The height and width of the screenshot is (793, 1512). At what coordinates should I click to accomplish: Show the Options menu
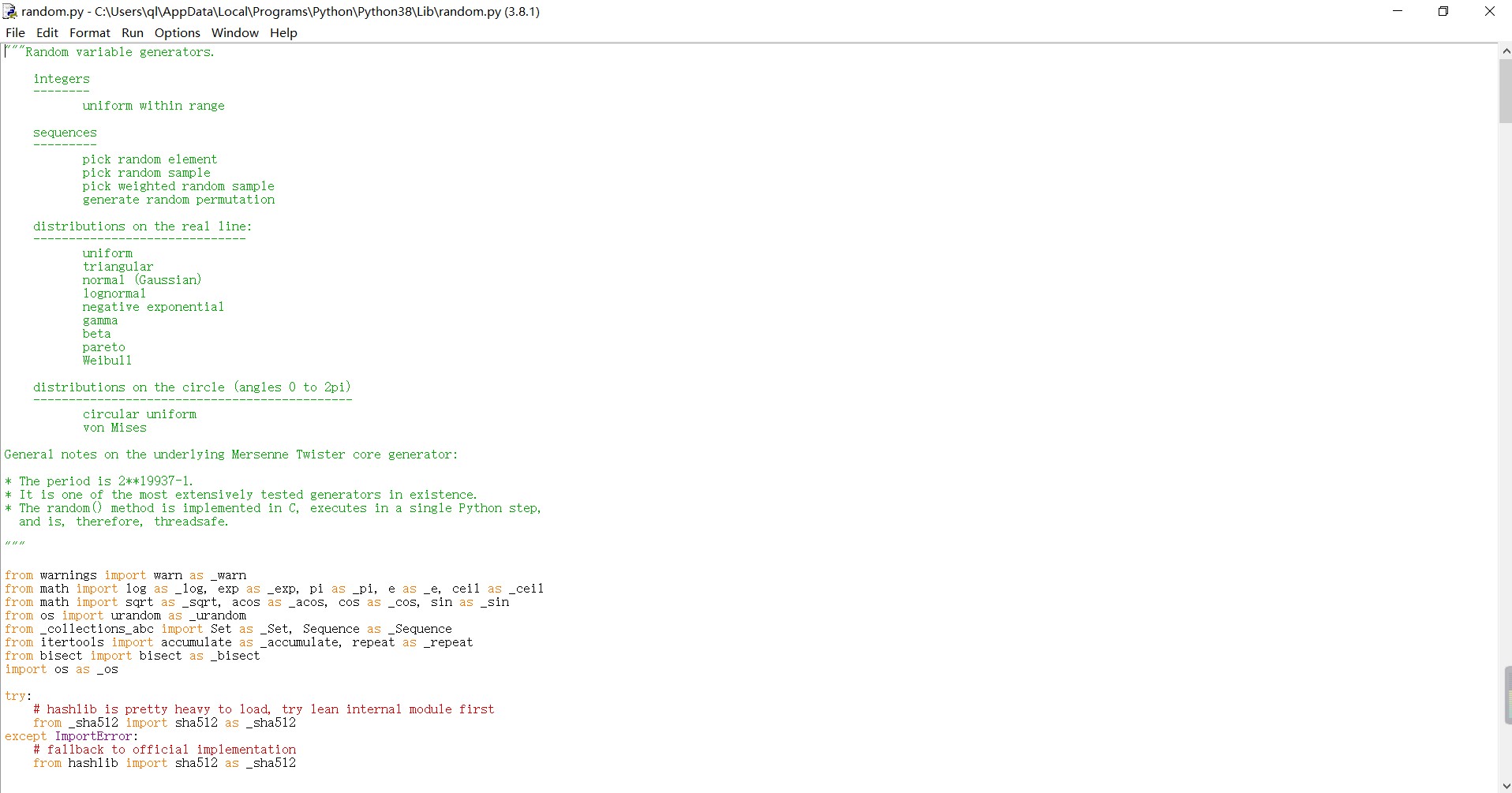click(x=178, y=32)
